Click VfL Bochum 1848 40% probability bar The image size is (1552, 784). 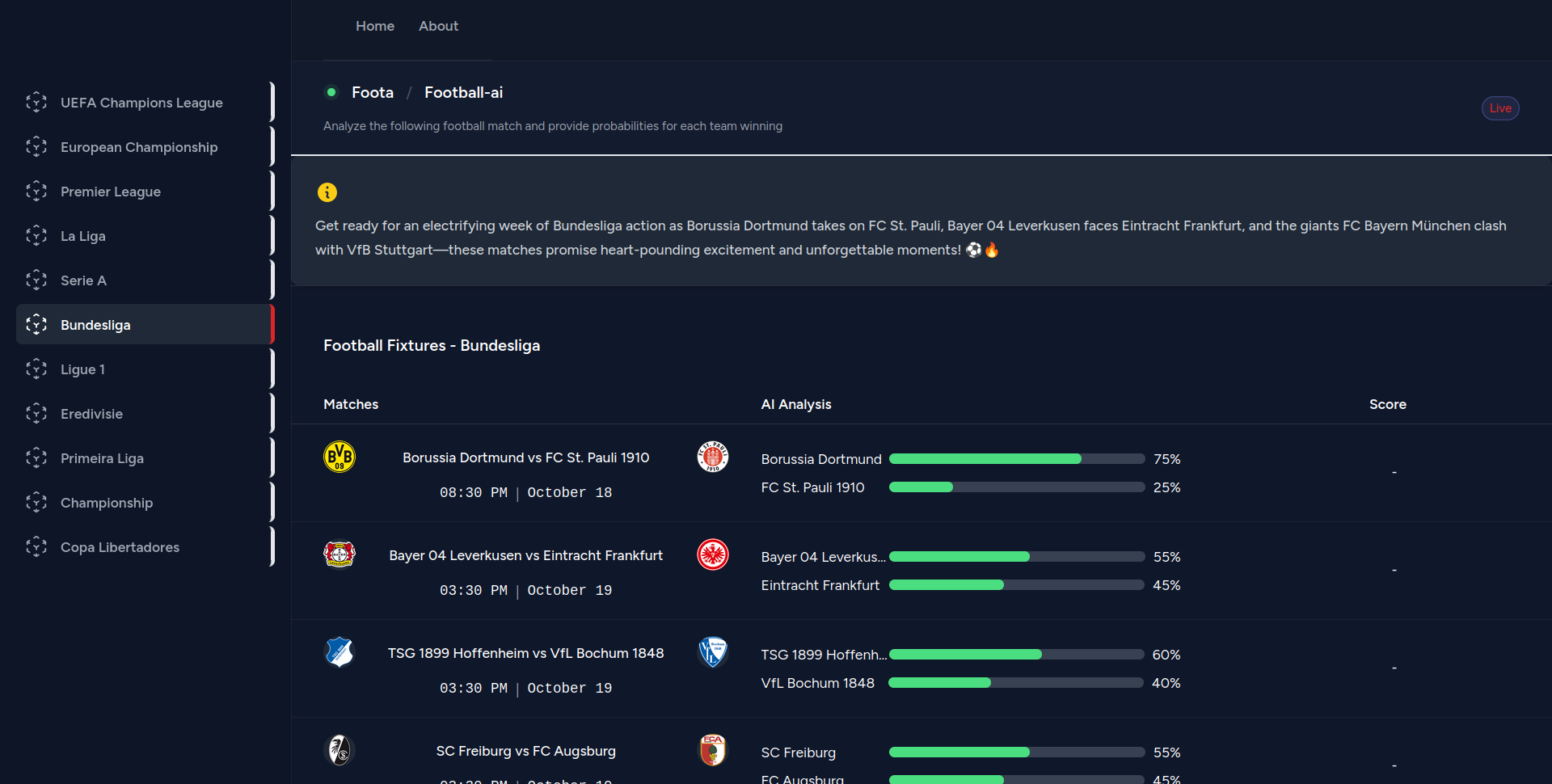point(1017,682)
